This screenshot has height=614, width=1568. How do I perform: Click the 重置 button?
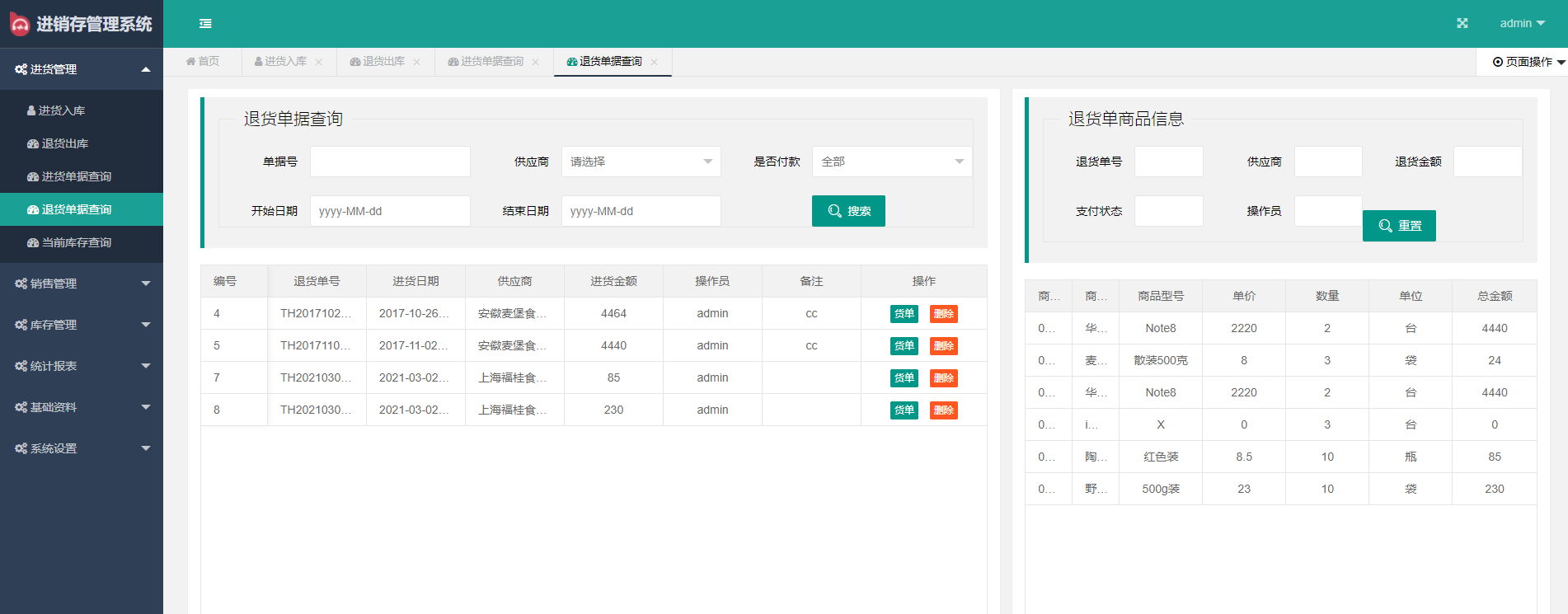click(1399, 226)
